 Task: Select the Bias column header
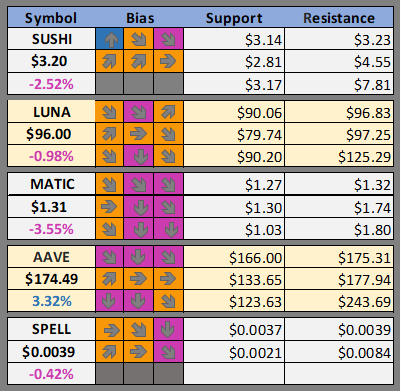pos(140,18)
